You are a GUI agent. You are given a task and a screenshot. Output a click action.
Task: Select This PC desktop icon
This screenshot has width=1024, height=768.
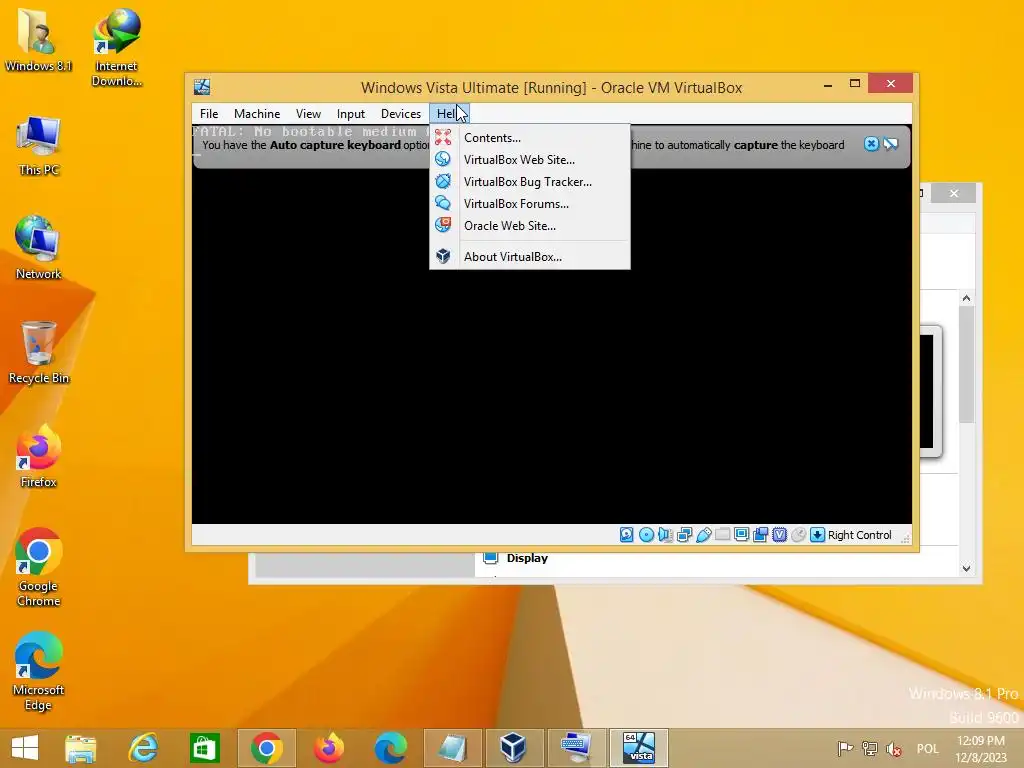(x=39, y=146)
